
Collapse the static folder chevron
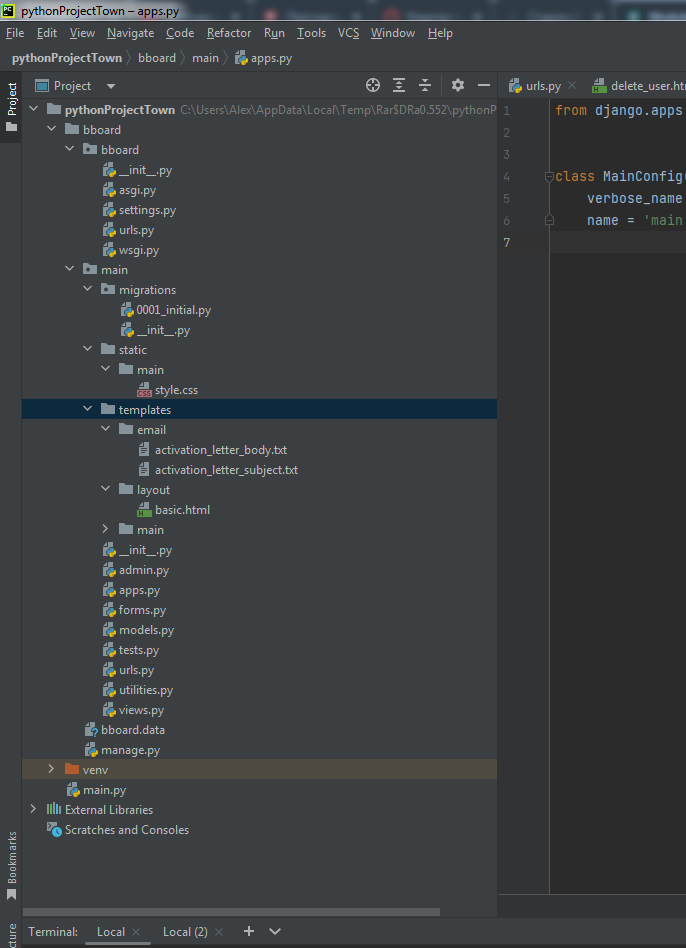pos(88,349)
